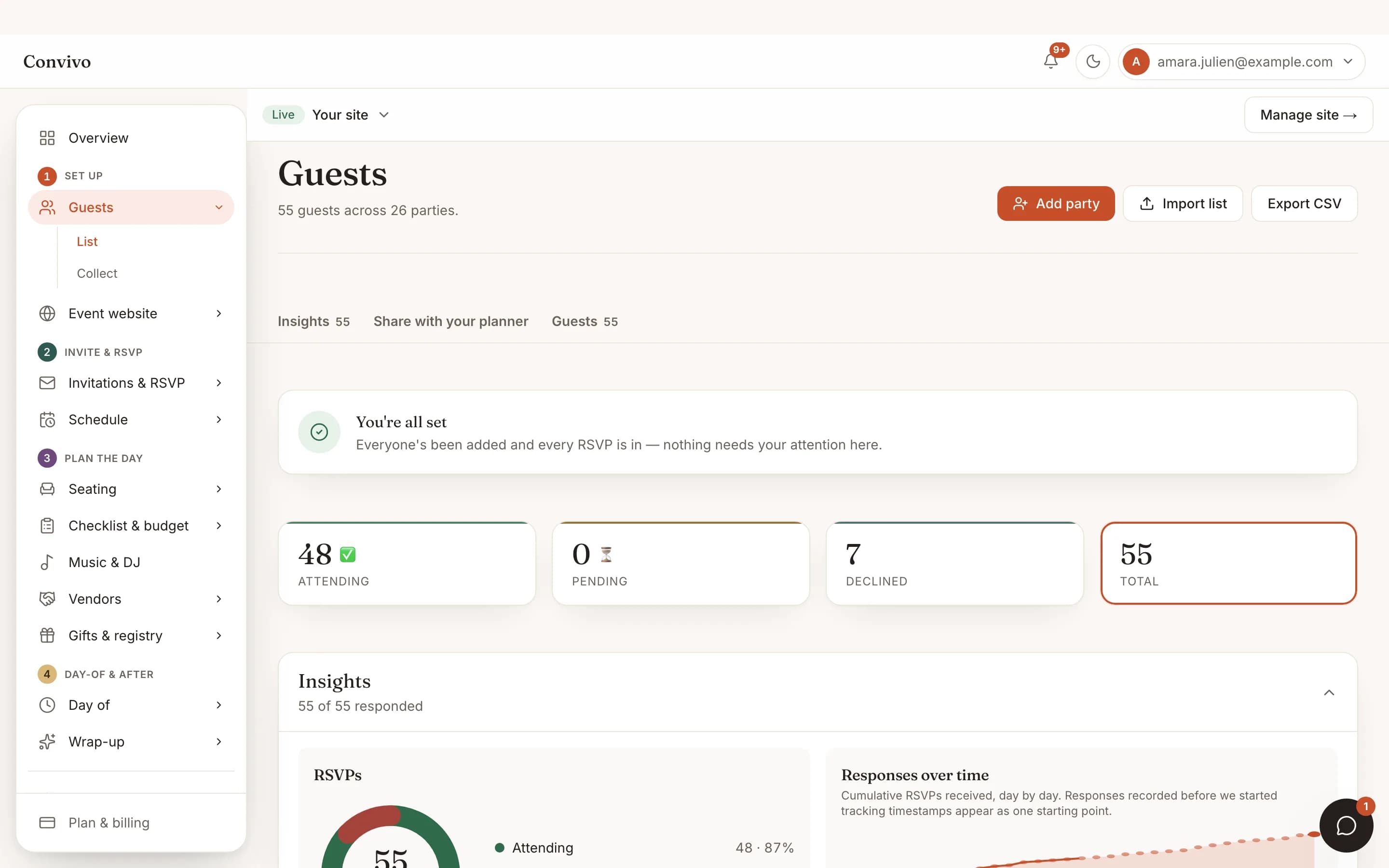Click the Live status badge
Viewport: 1389px width, 868px height.
tap(283, 115)
